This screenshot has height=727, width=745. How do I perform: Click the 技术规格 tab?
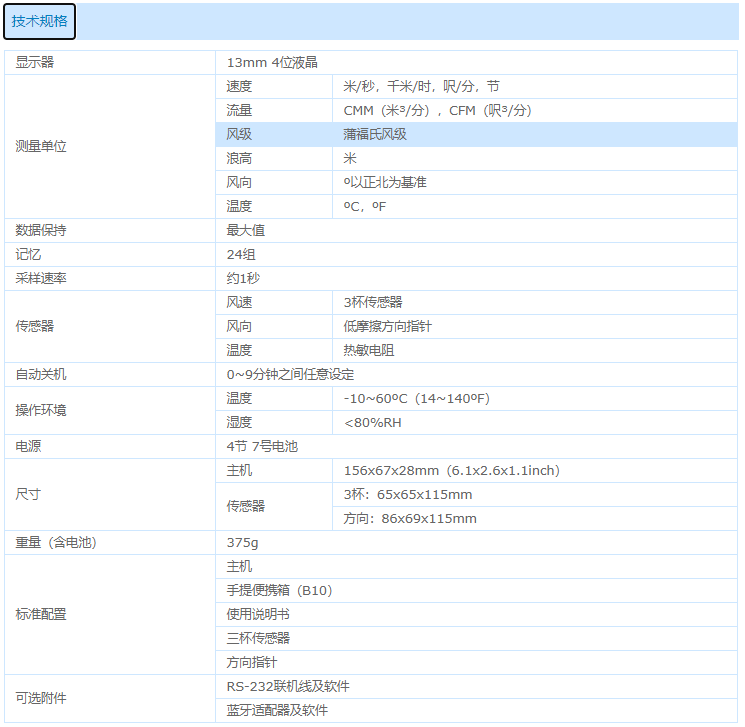39,21
